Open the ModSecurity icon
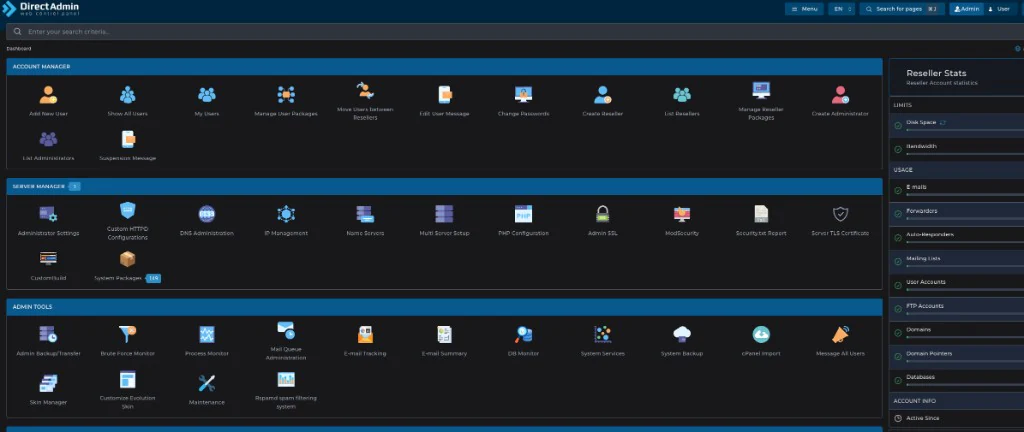 [x=682, y=214]
